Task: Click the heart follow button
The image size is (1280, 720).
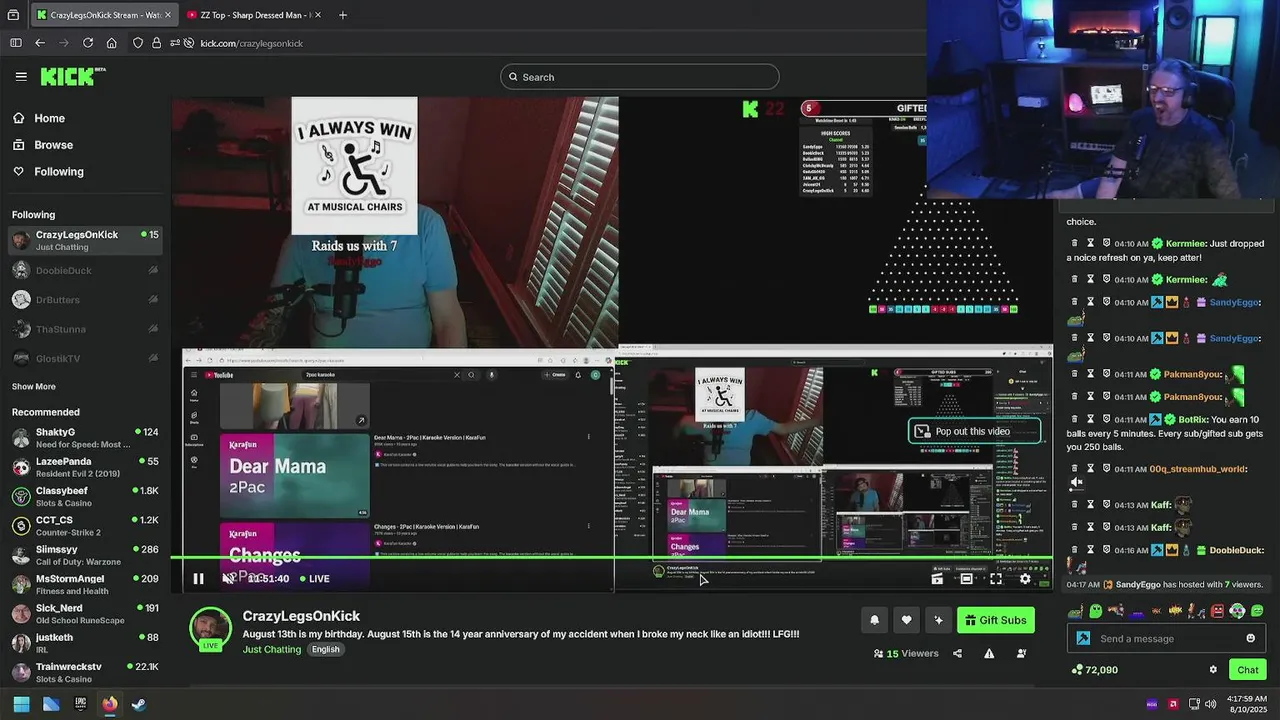Action: (906, 620)
